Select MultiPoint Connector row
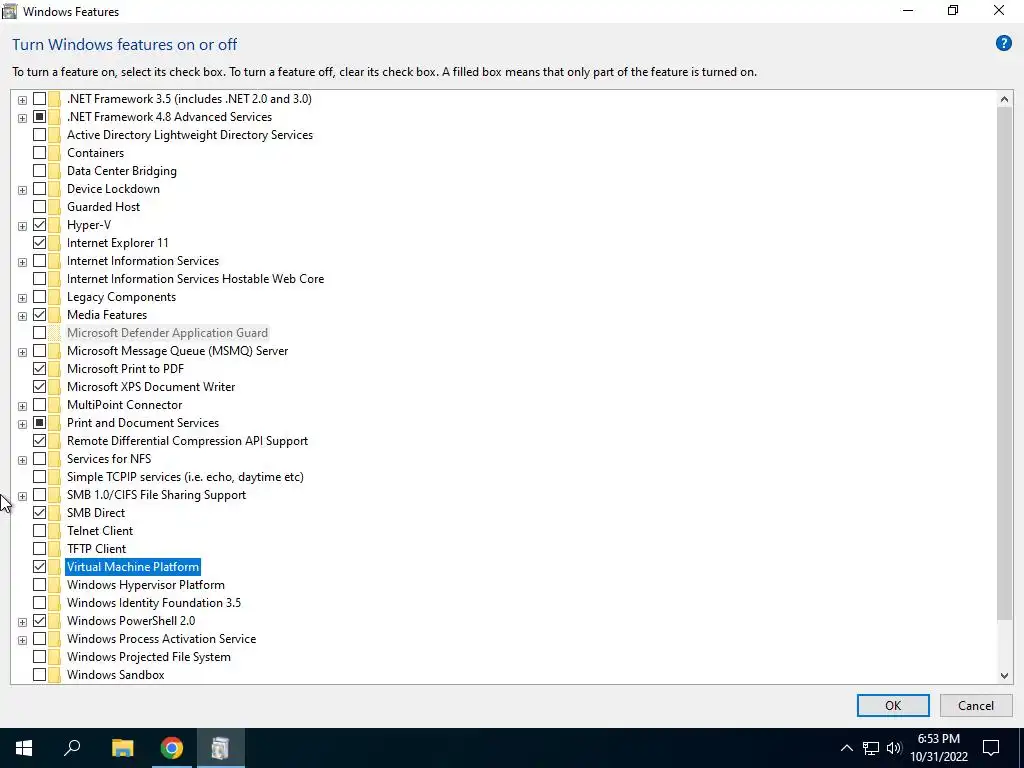1024x768 pixels. pyautogui.click(x=124, y=405)
